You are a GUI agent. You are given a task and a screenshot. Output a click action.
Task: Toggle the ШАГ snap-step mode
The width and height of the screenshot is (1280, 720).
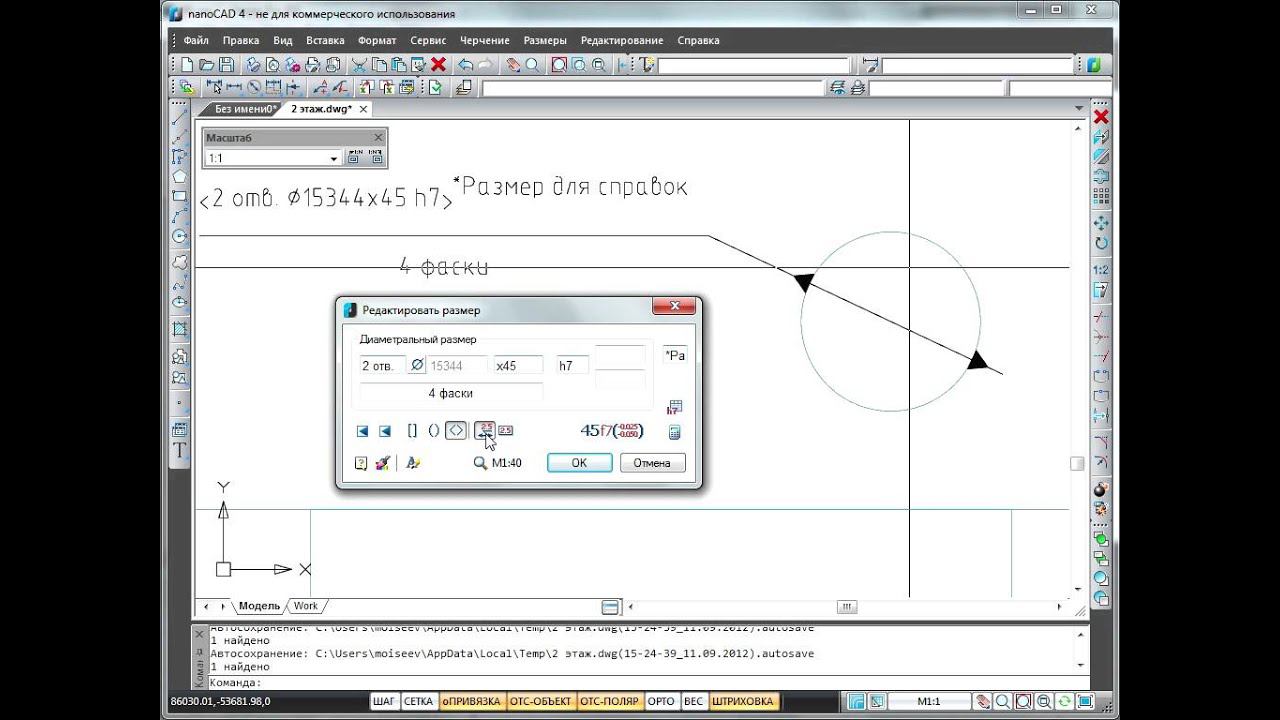[385, 702]
